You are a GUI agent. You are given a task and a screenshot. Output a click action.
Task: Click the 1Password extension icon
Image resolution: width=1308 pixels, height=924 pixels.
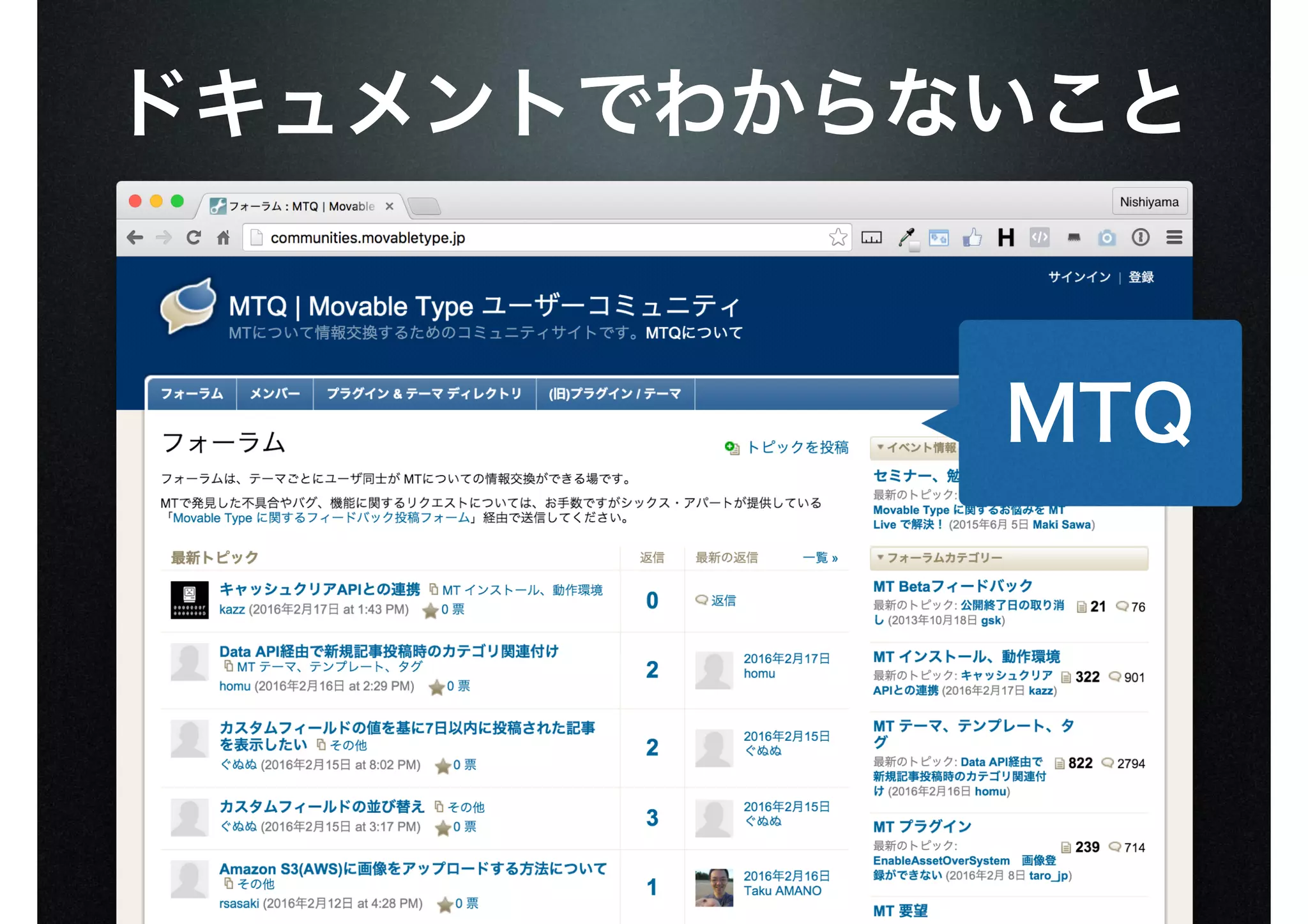click(x=1141, y=238)
